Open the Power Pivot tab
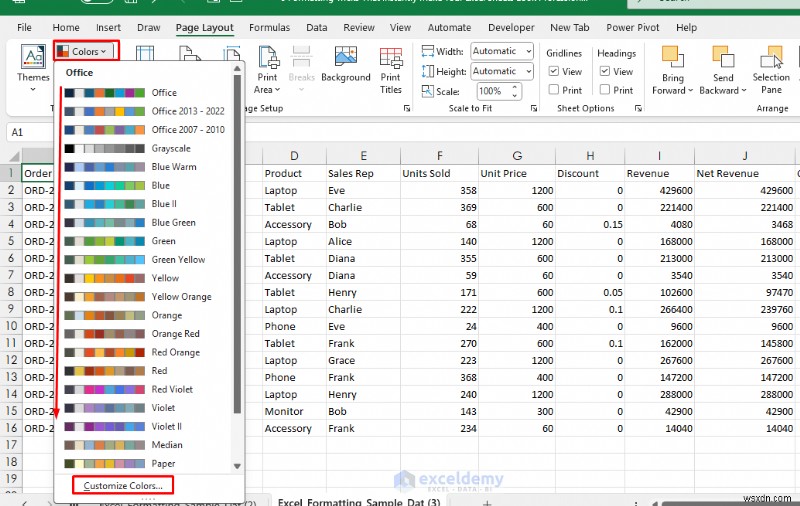800x506 pixels. tap(632, 28)
